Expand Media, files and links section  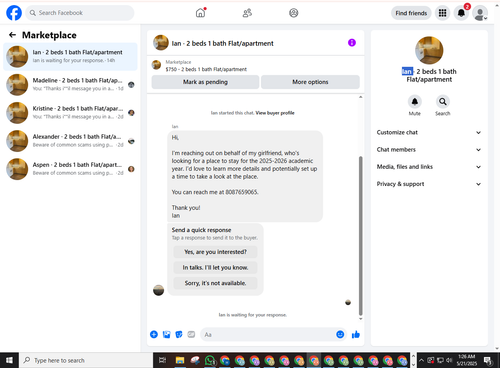(x=429, y=167)
